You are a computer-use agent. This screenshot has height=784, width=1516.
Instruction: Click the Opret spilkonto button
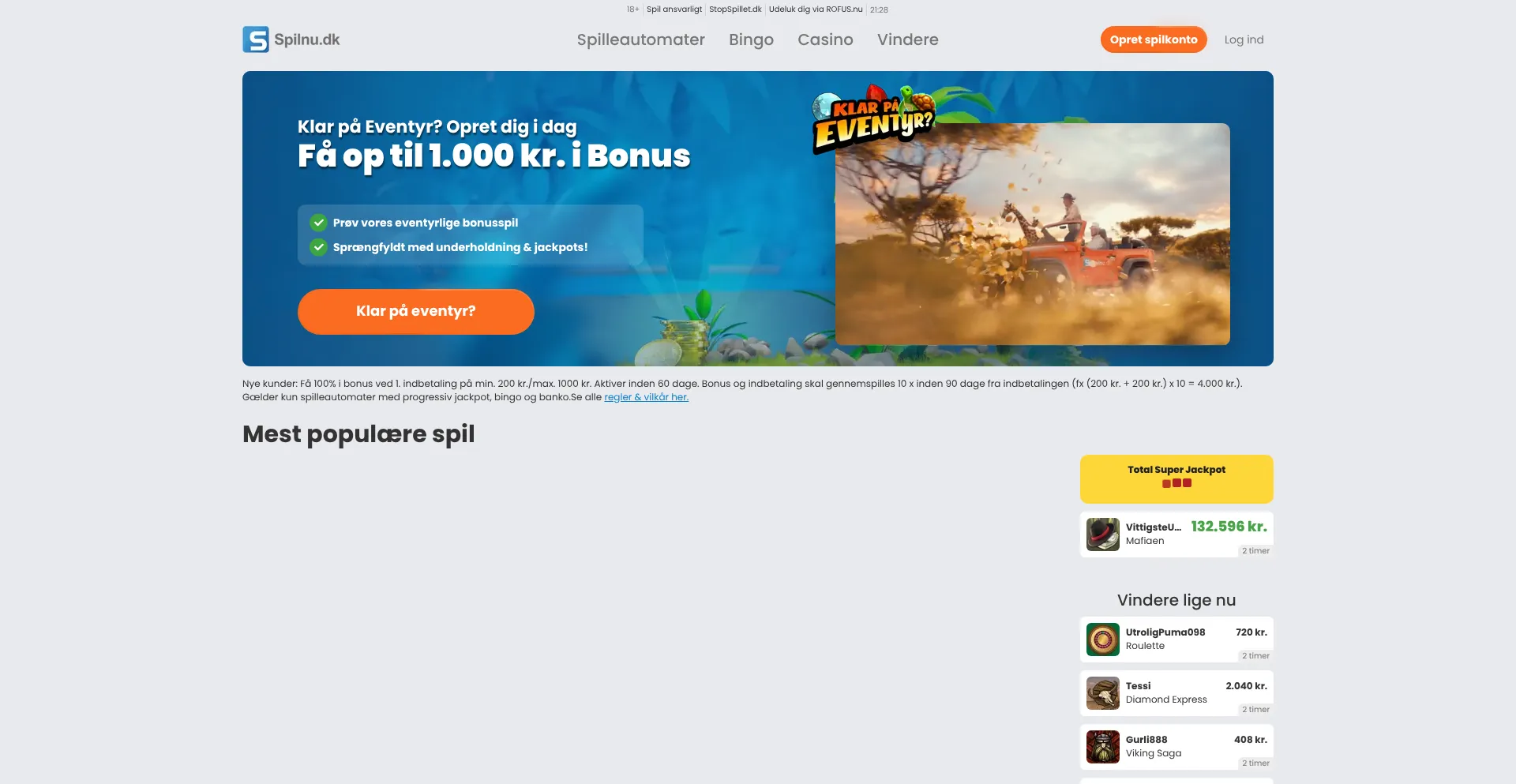[x=1154, y=39]
